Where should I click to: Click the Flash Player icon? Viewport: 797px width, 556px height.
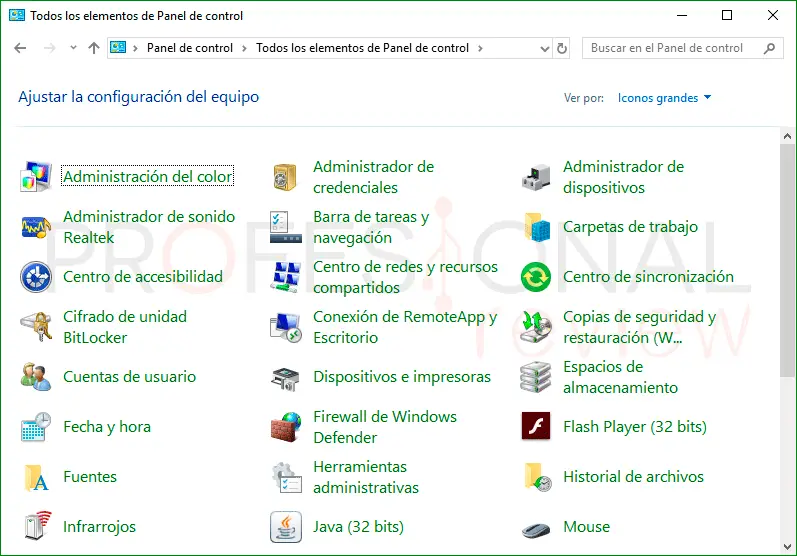pos(536,426)
